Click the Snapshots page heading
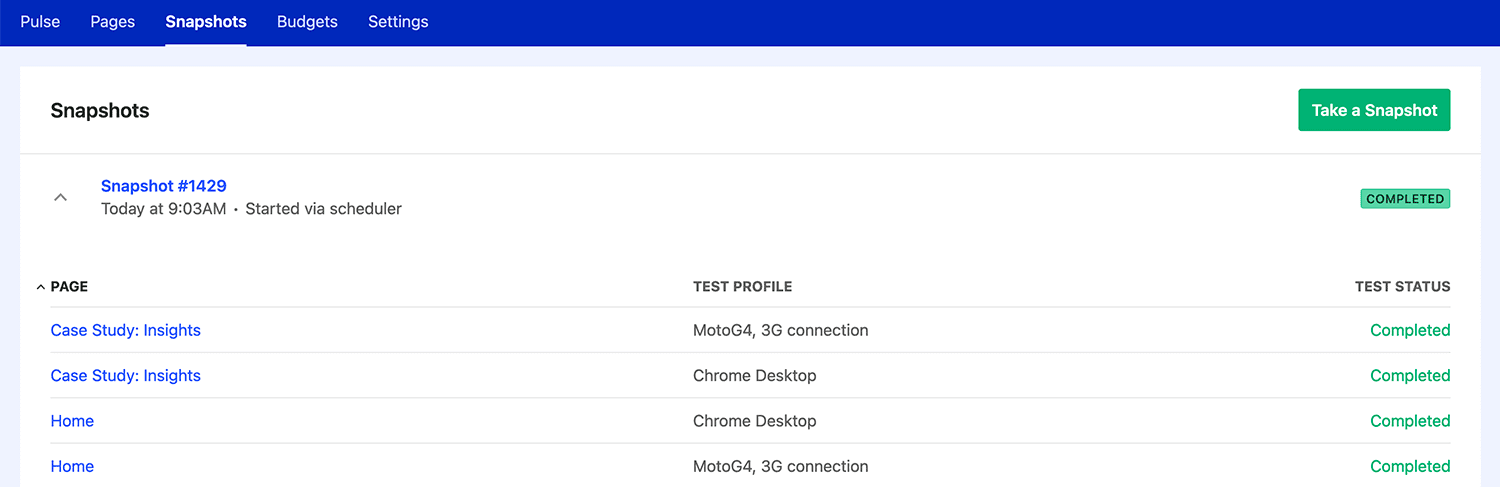This screenshot has width=1500, height=487. pyautogui.click(x=100, y=111)
